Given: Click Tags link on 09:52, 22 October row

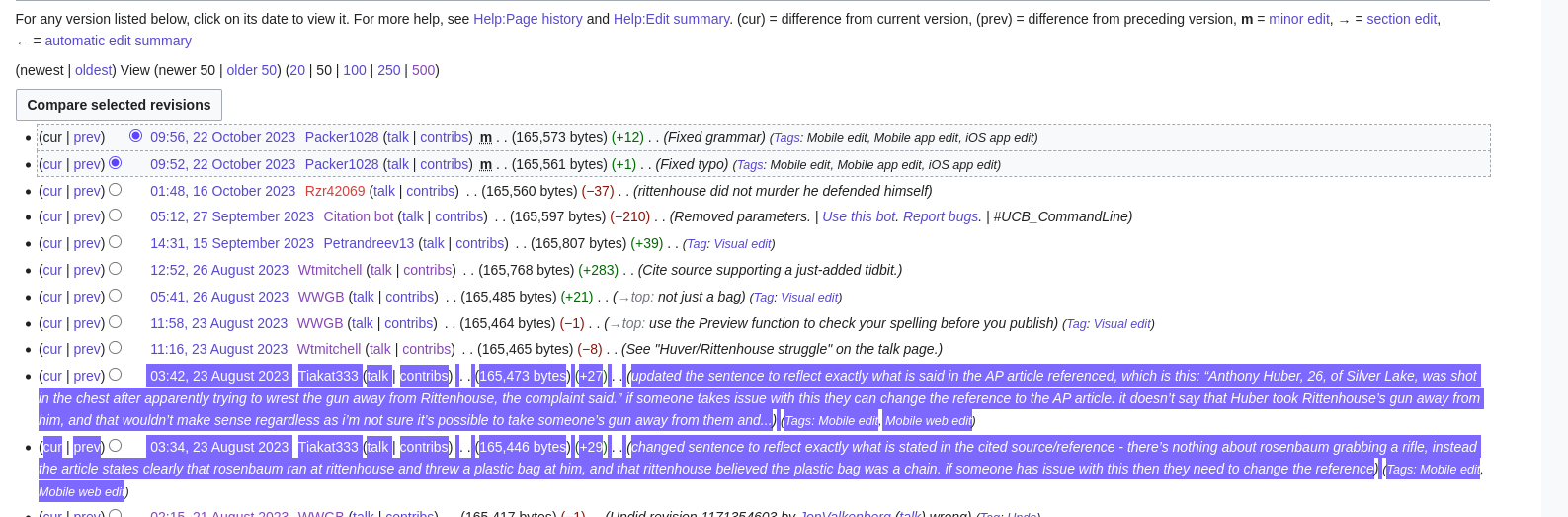Looking at the screenshot, I should tap(750, 165).
